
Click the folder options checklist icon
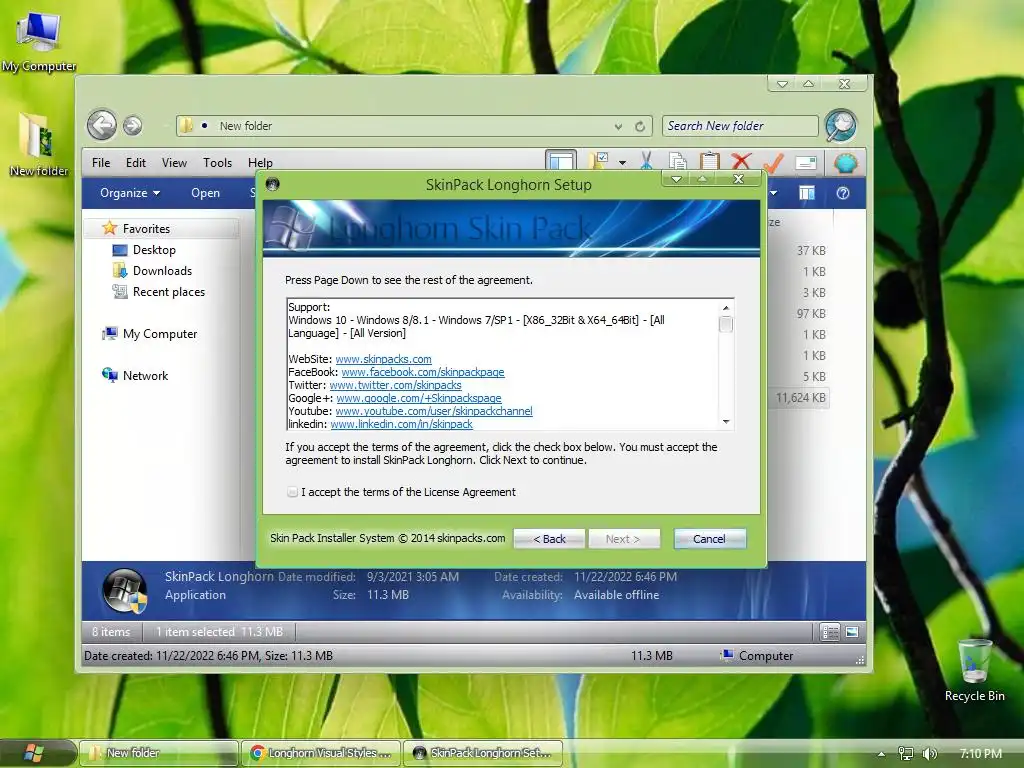point(599,161)
